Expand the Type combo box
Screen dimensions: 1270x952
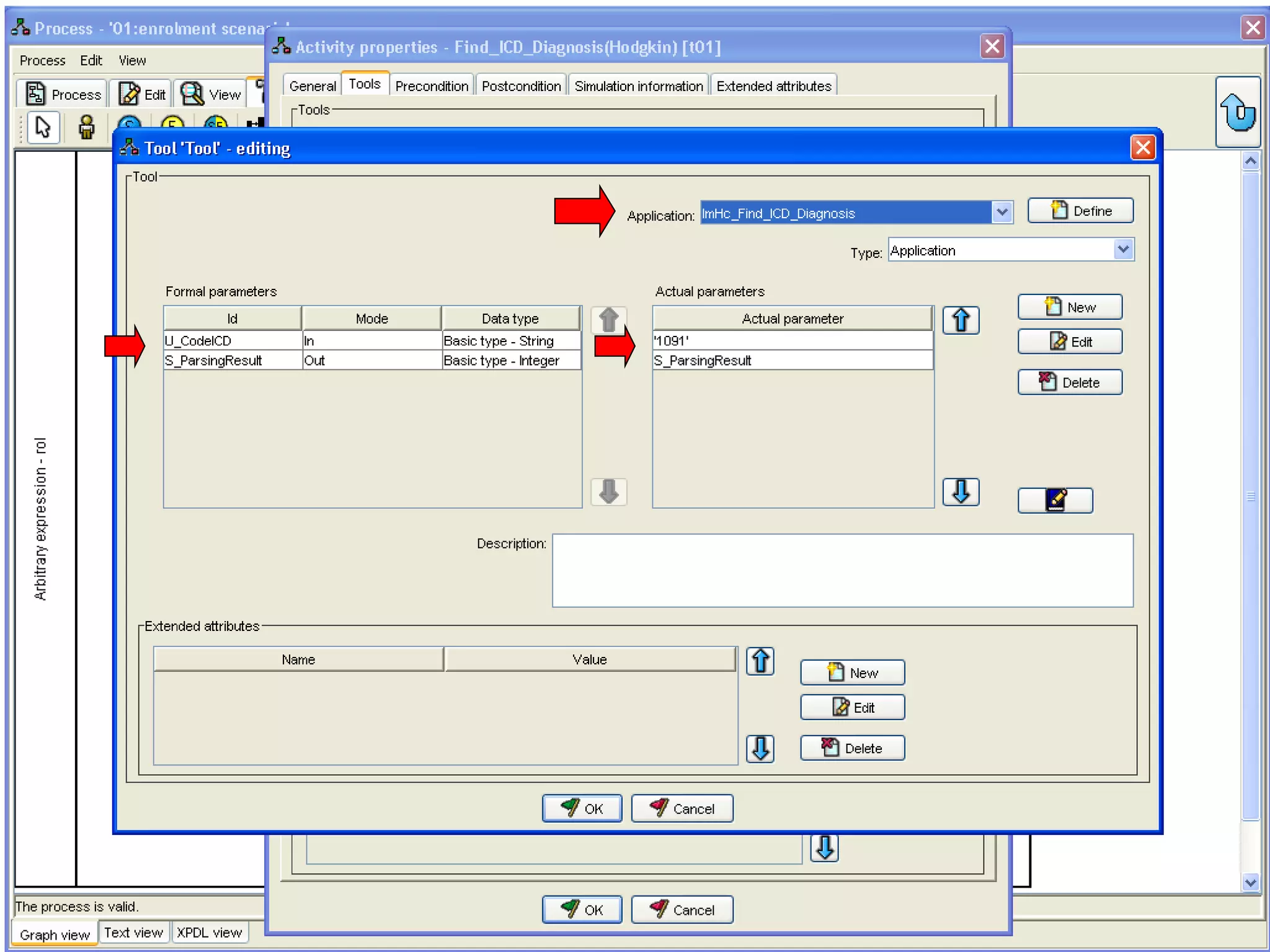click(x=1123, y=250)
